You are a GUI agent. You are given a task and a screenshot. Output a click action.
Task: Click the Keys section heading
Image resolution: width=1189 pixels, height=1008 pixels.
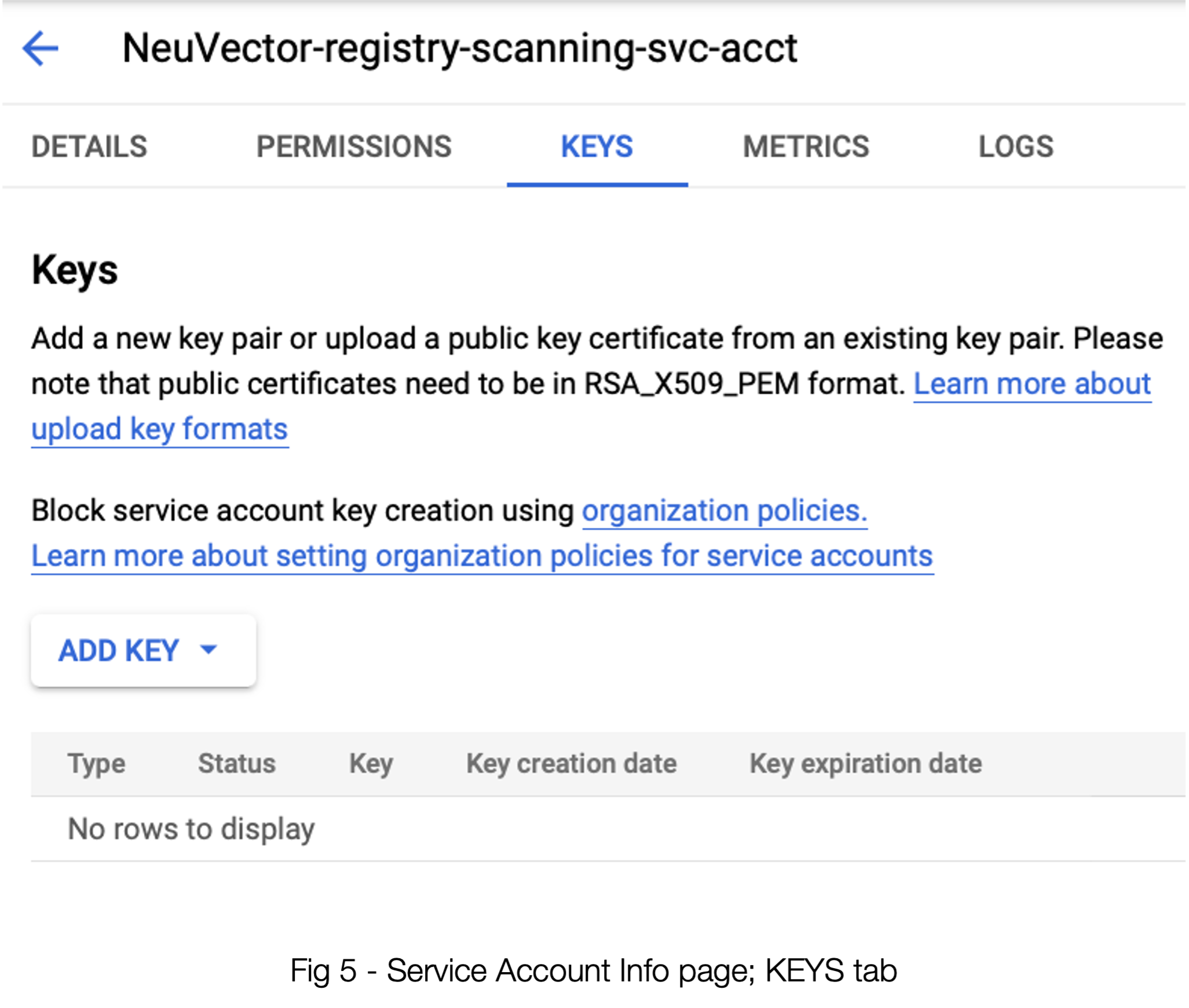click(x=75, y=270)
